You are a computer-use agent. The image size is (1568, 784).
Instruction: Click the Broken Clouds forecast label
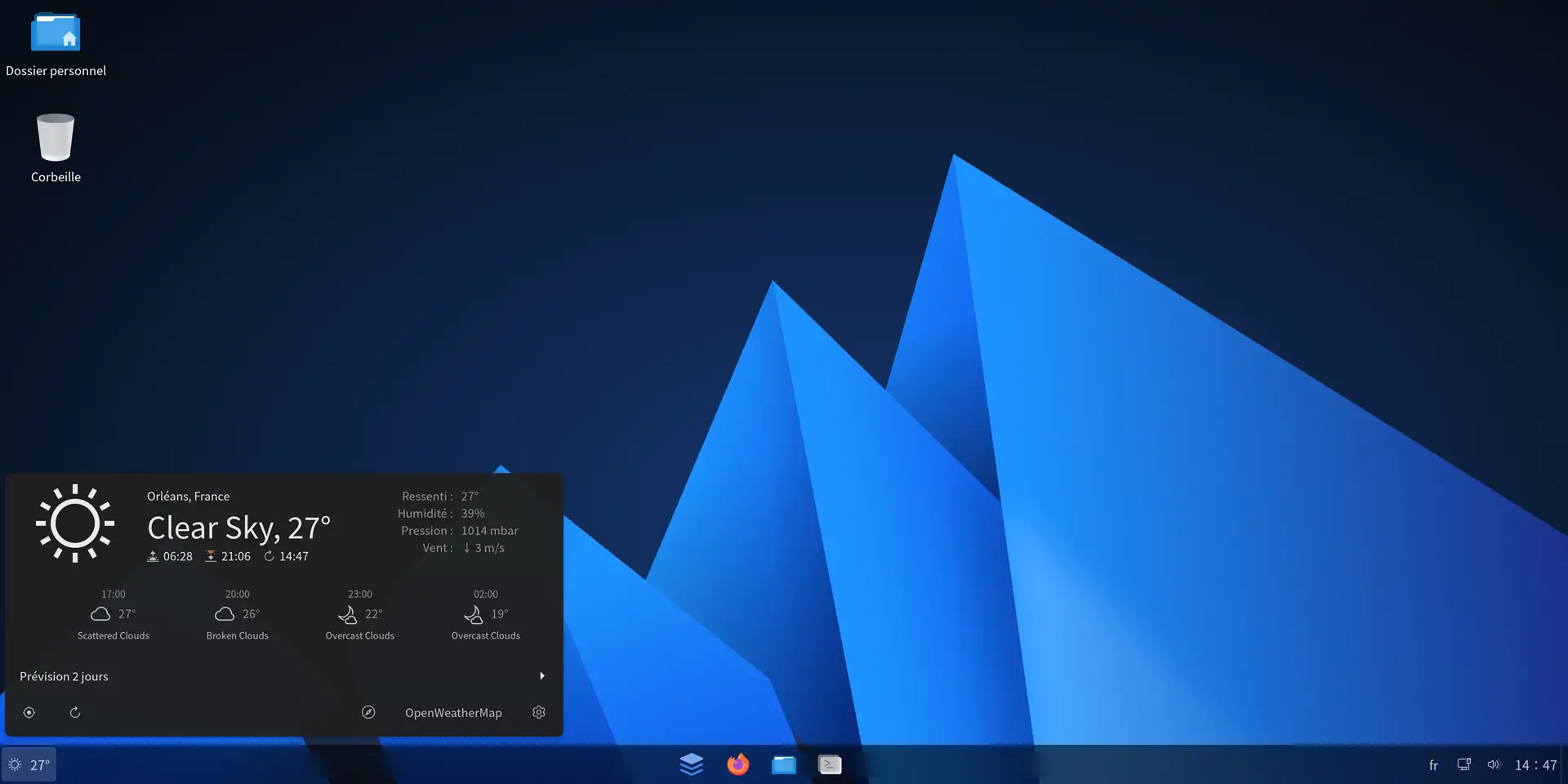coord(238,635)
